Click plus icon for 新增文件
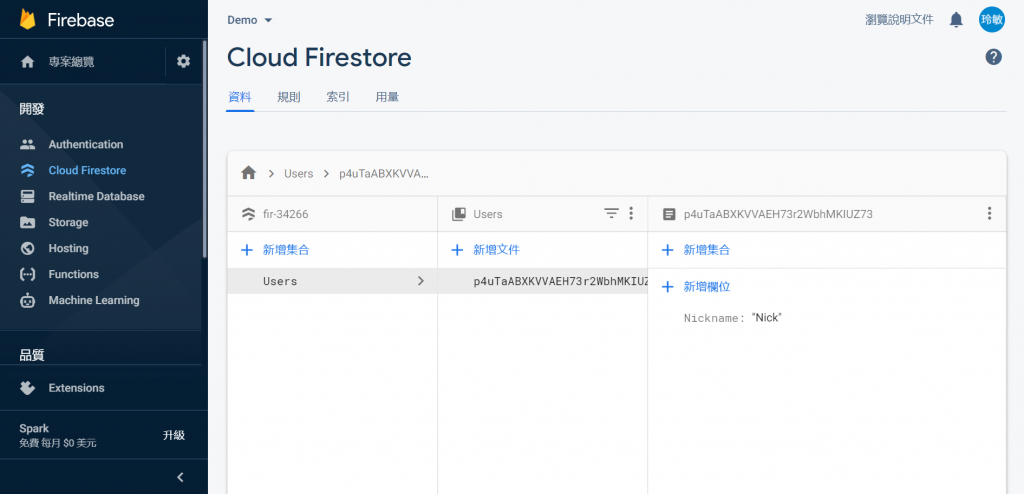The width and height of the screenshot is (1024, 494). click(x=458, y=250)
